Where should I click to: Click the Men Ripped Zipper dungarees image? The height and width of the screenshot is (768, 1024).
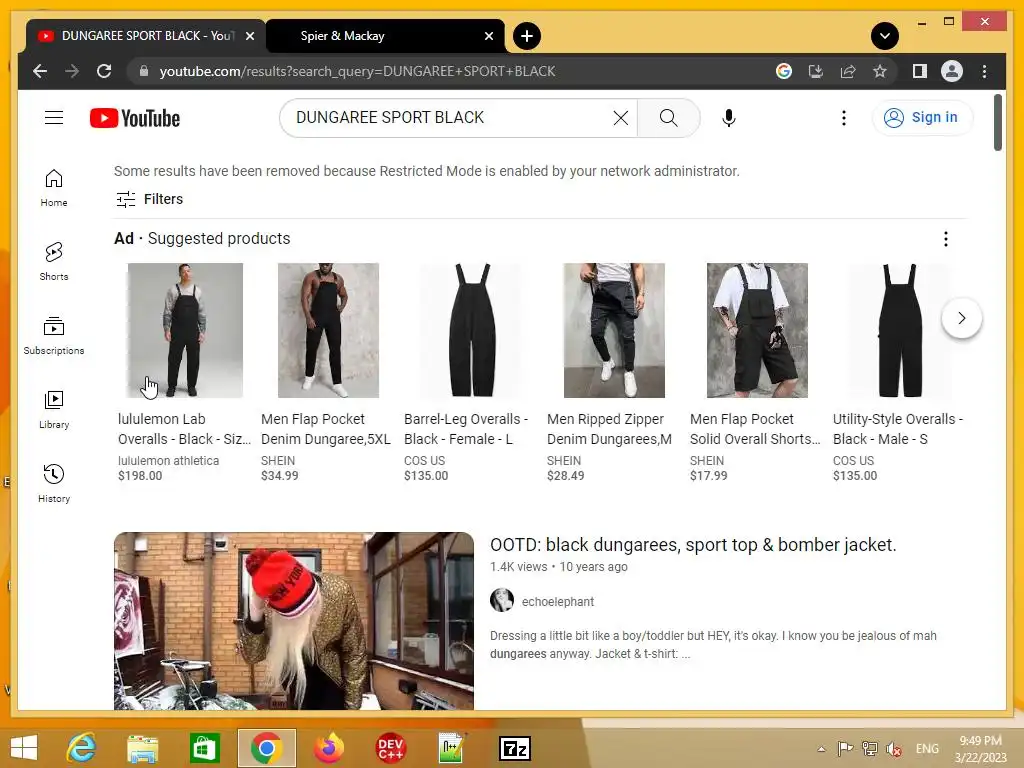[x=614, y=330]
